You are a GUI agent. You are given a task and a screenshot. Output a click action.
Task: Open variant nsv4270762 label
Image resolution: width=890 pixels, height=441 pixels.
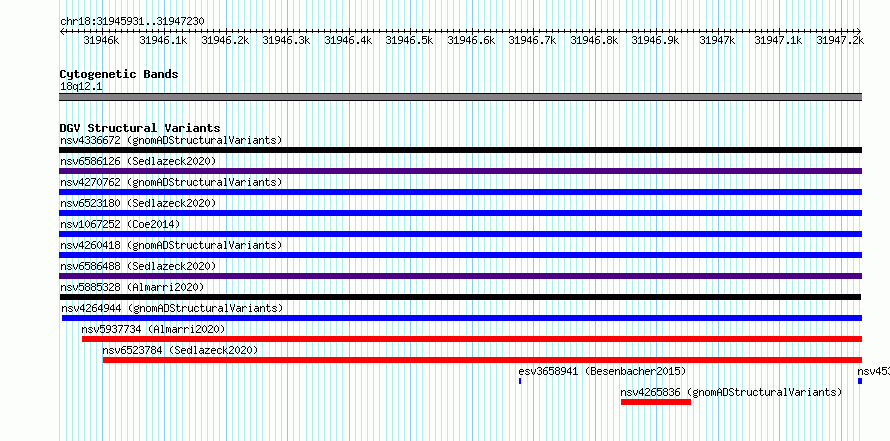[171, 182]
